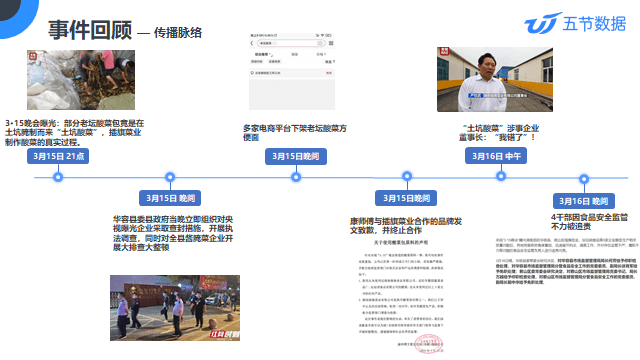The height and width of the screenshot is (360, 640).
Task: Click red badge on pickle pit photo corner
Action: [x=33, y=56]
